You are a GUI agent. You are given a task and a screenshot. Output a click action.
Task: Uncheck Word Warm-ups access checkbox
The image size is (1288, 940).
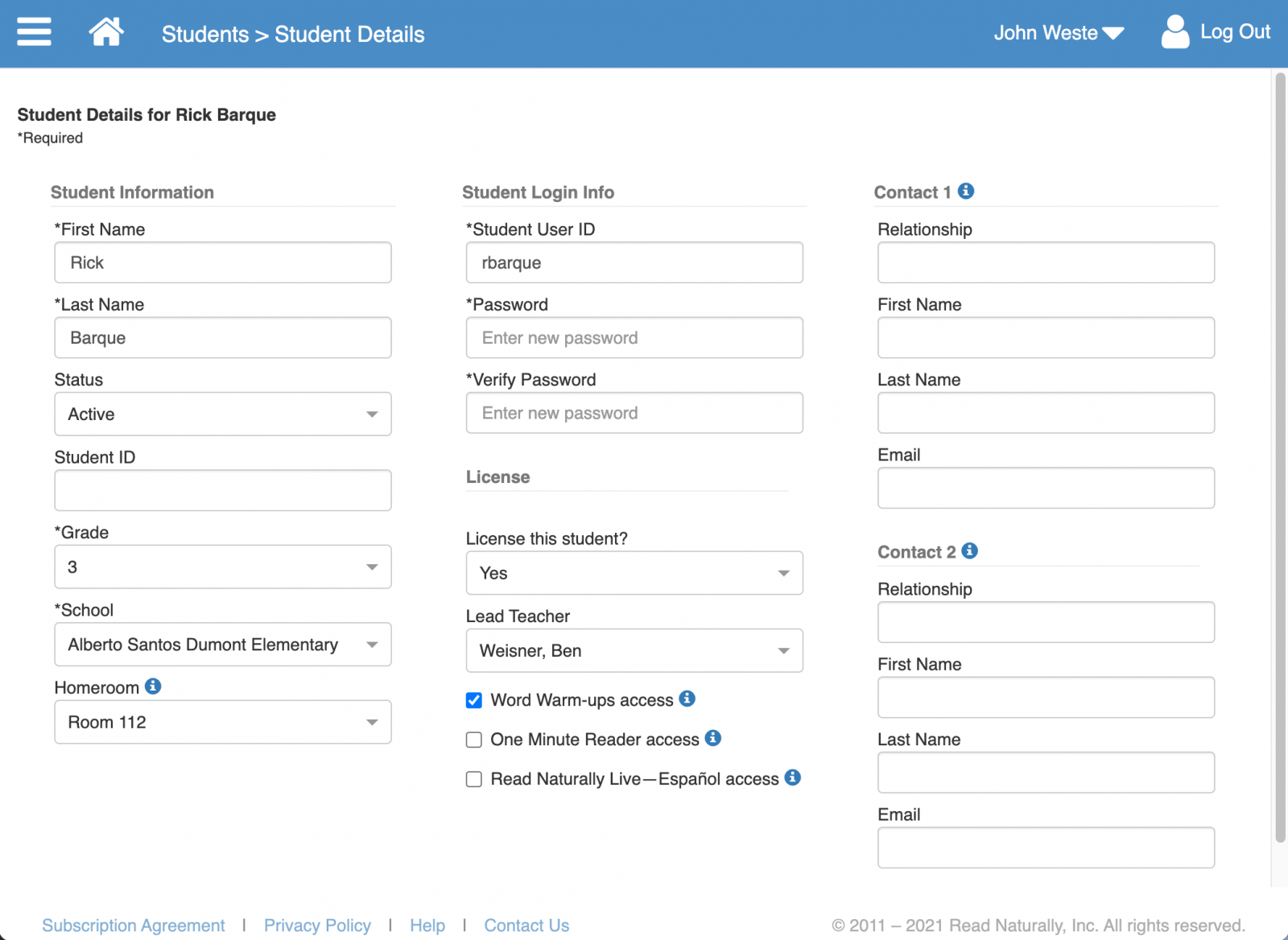474,700
